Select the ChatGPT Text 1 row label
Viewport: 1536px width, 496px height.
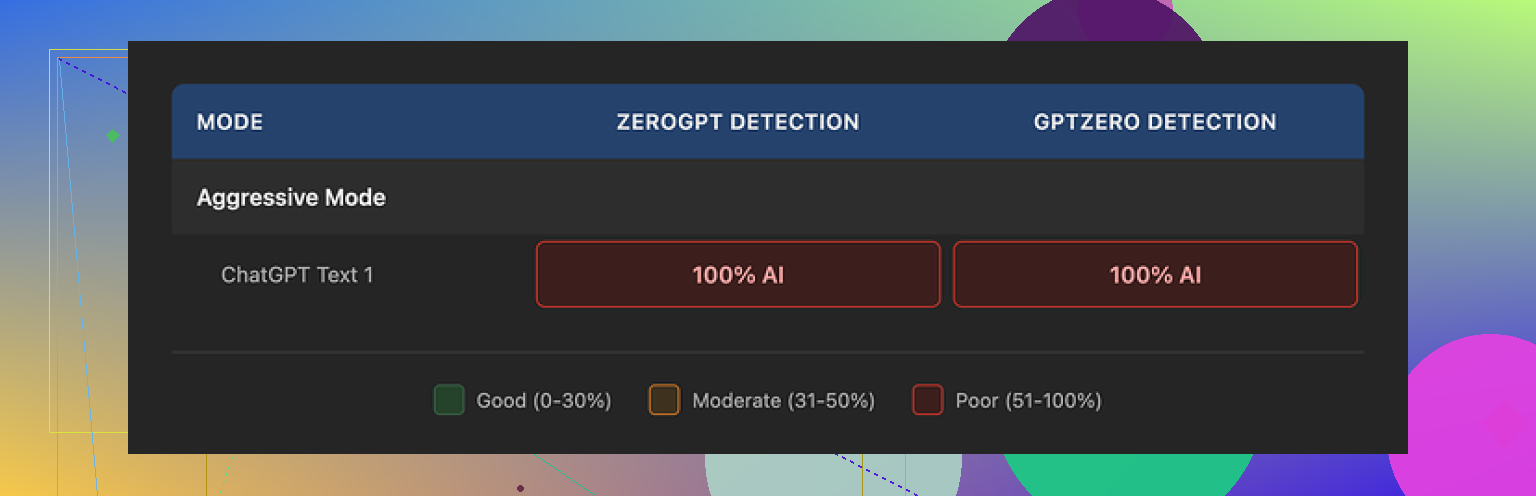pos(297,274)
